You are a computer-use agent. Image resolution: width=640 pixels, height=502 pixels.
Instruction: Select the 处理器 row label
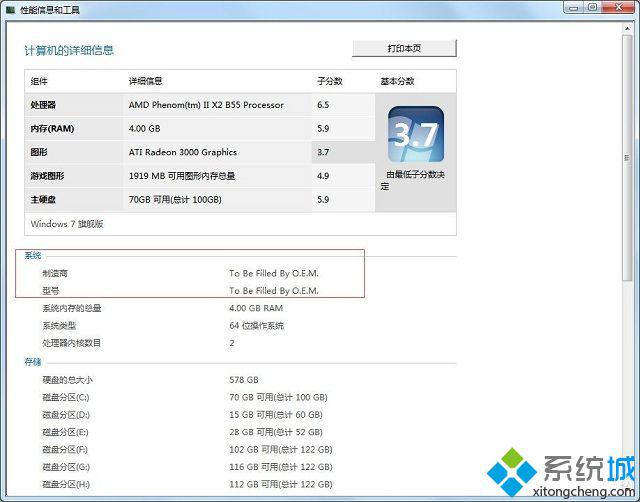(x=43, y=105)
